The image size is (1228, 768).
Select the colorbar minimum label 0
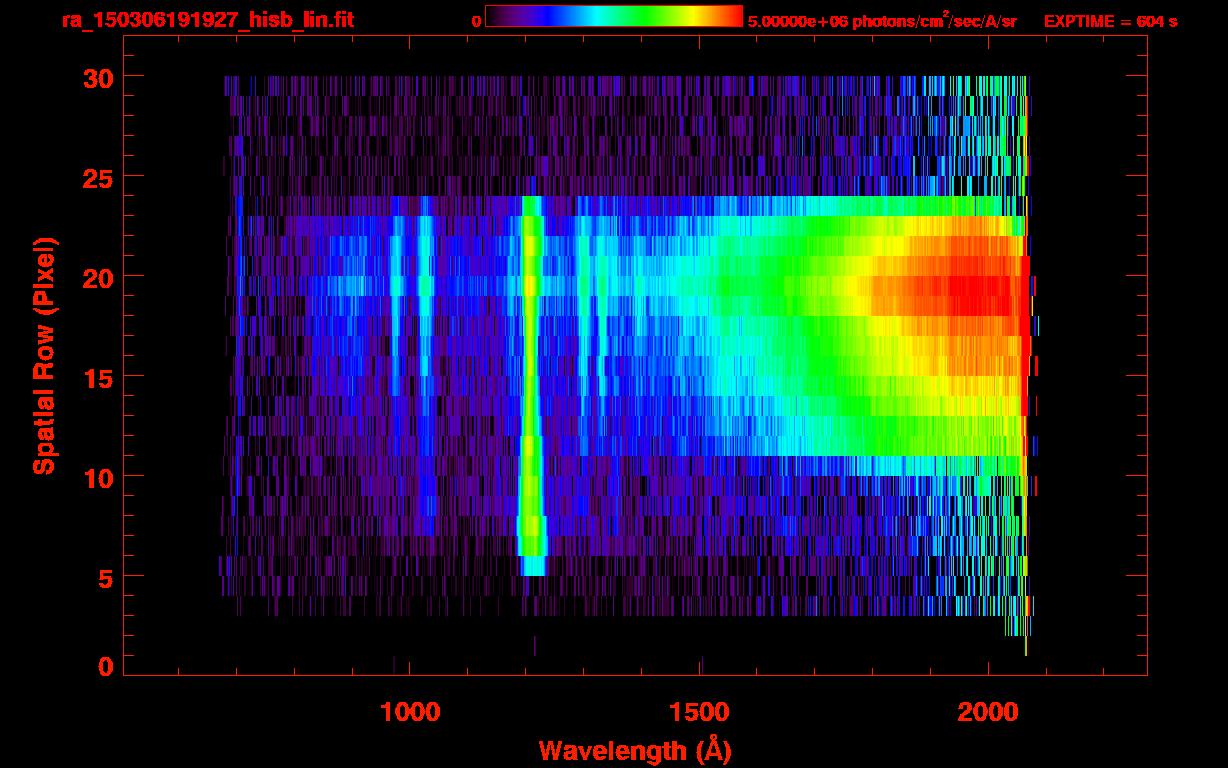click(x=476, y=21)
